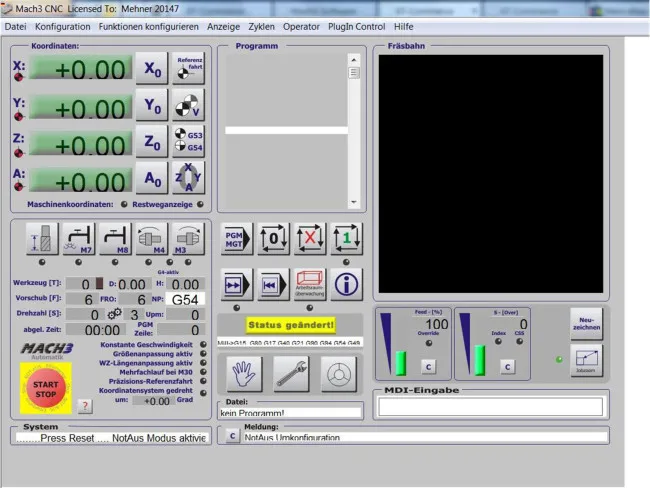Reset feed override with its C button
The image size is (650, 488).
(x=428, y=367)
